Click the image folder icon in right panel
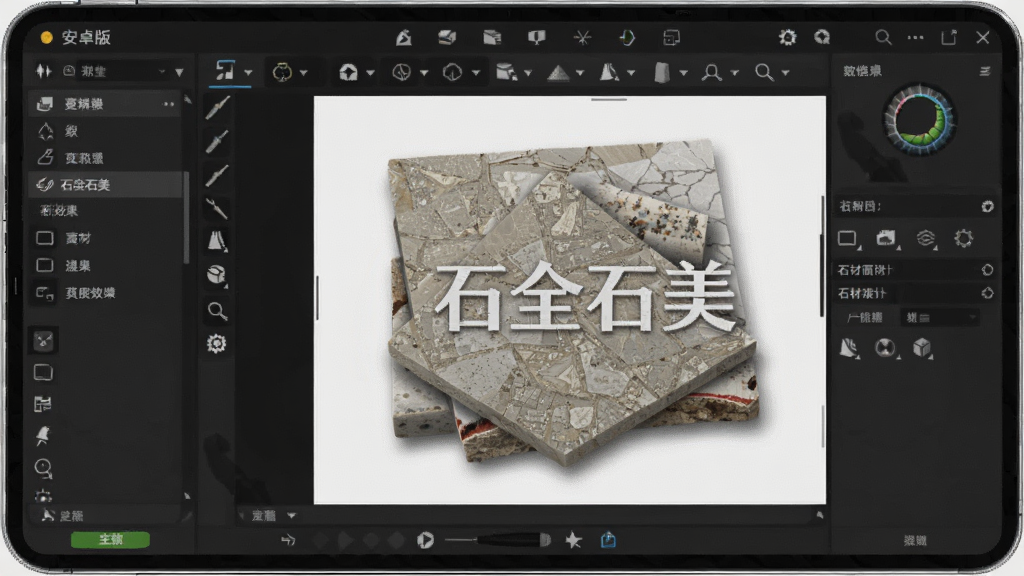Image resolution: width=1024 pixels, height=576 pixels. tap(886, 238)
